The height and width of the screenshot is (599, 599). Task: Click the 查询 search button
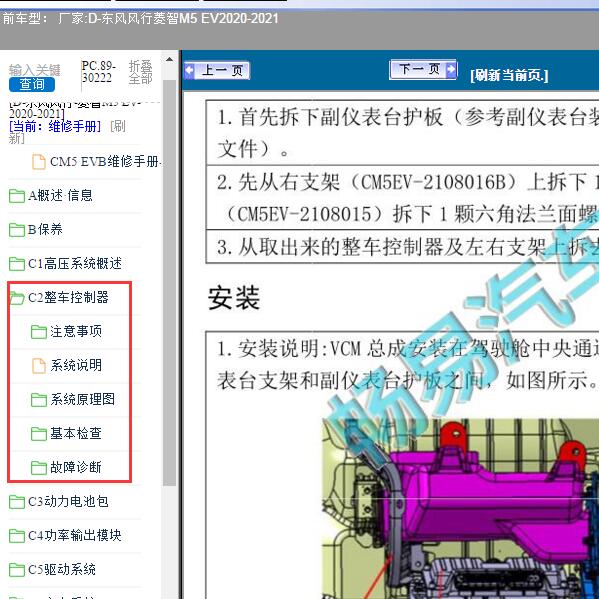(32, 84)
